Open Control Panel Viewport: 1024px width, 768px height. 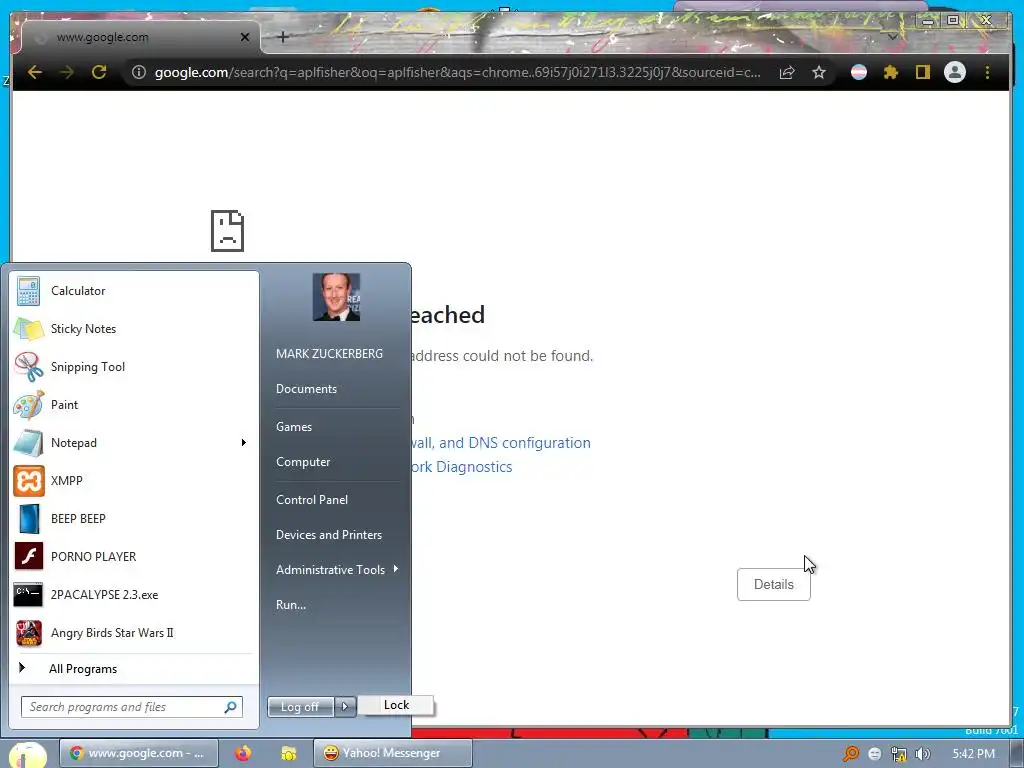tap(312, 500)
